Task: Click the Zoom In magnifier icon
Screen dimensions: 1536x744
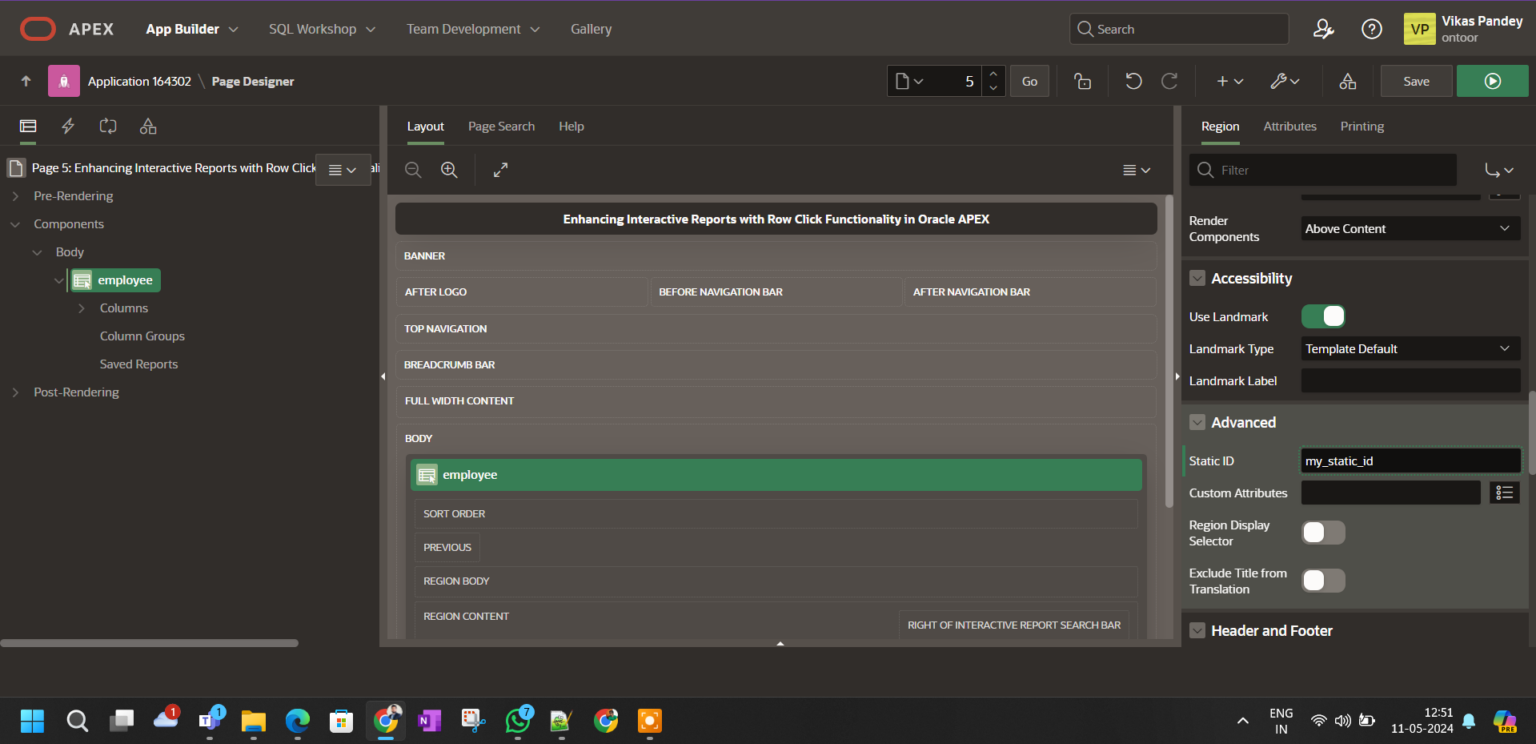Action: (x=449, y=170)
